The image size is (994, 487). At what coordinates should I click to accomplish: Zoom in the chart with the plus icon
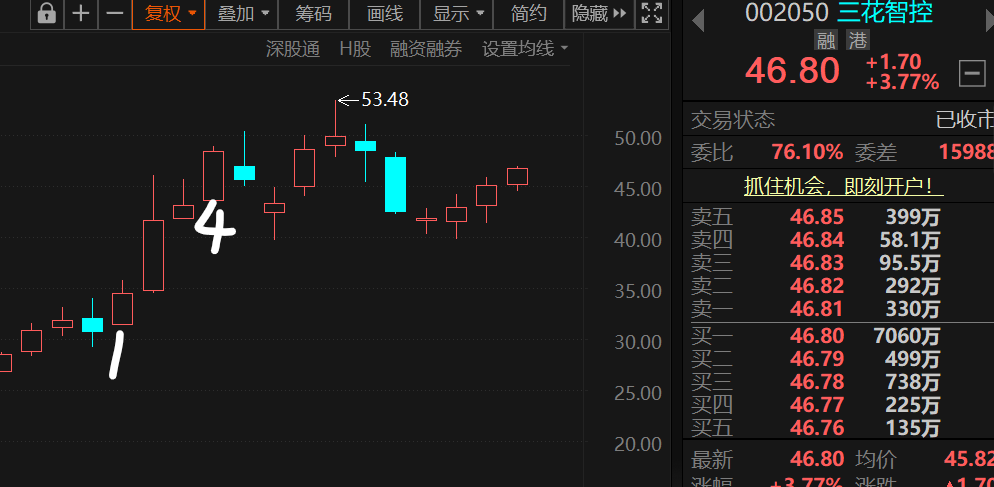coord(81,14)
